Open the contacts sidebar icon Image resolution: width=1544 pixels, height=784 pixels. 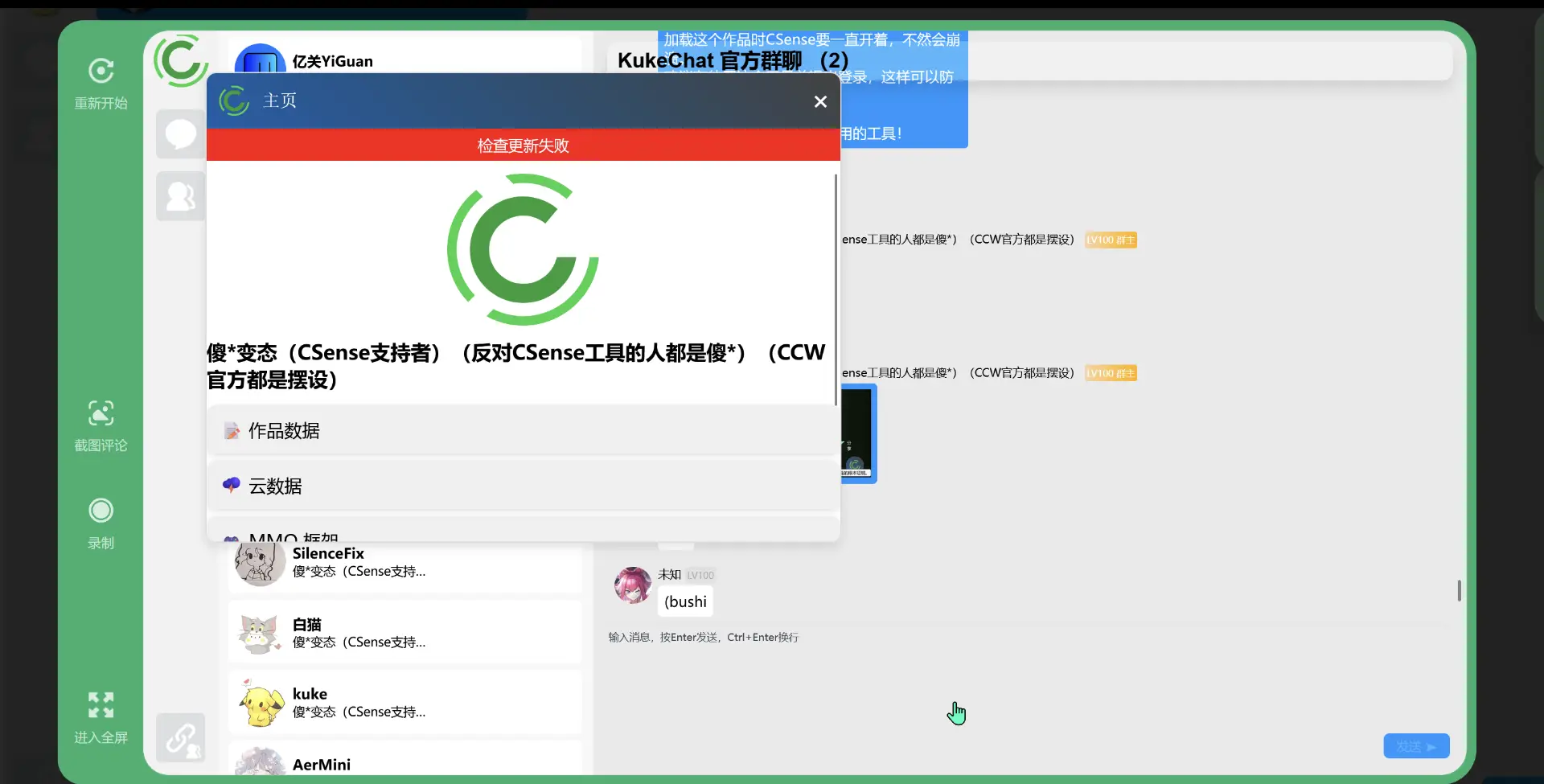point(180,196)
